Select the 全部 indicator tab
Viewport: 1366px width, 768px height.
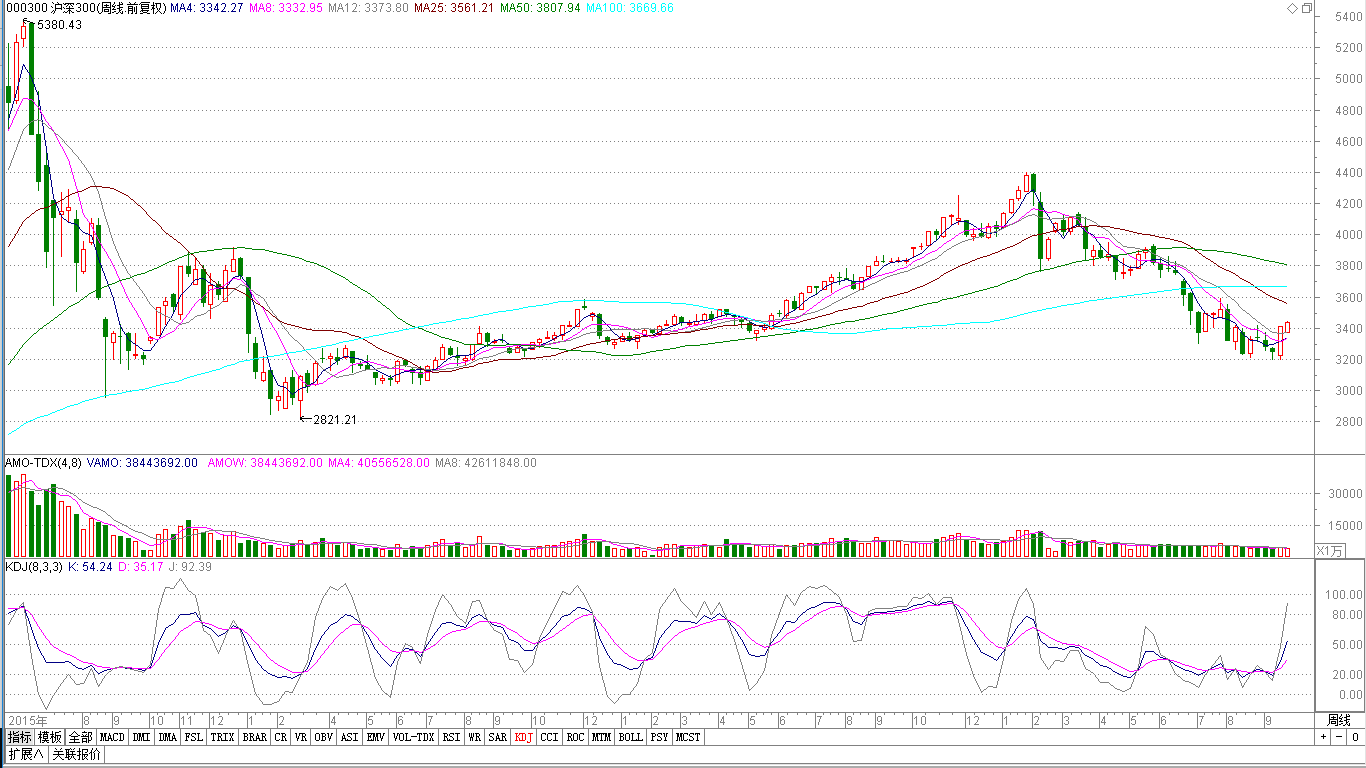pyautogui.click(x=81, y=738)
